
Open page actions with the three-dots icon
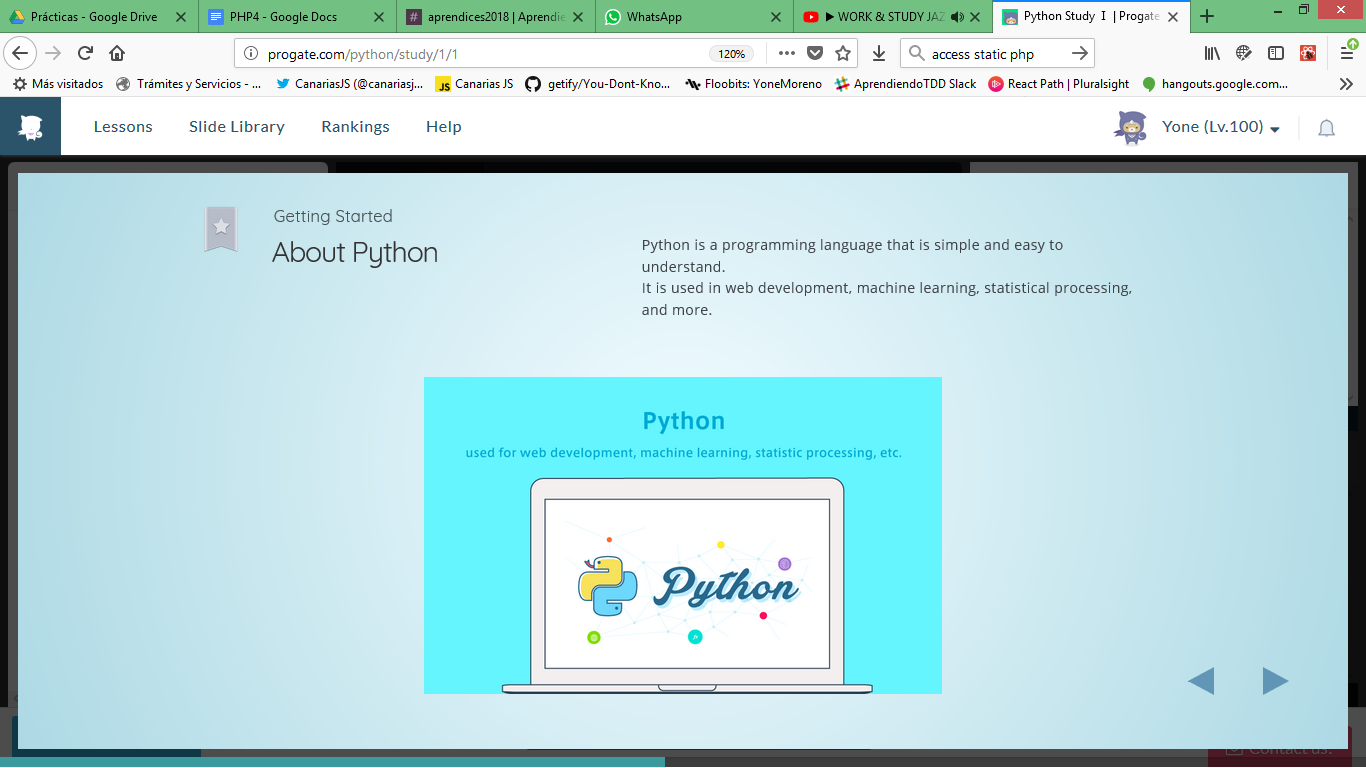(786, 53)
